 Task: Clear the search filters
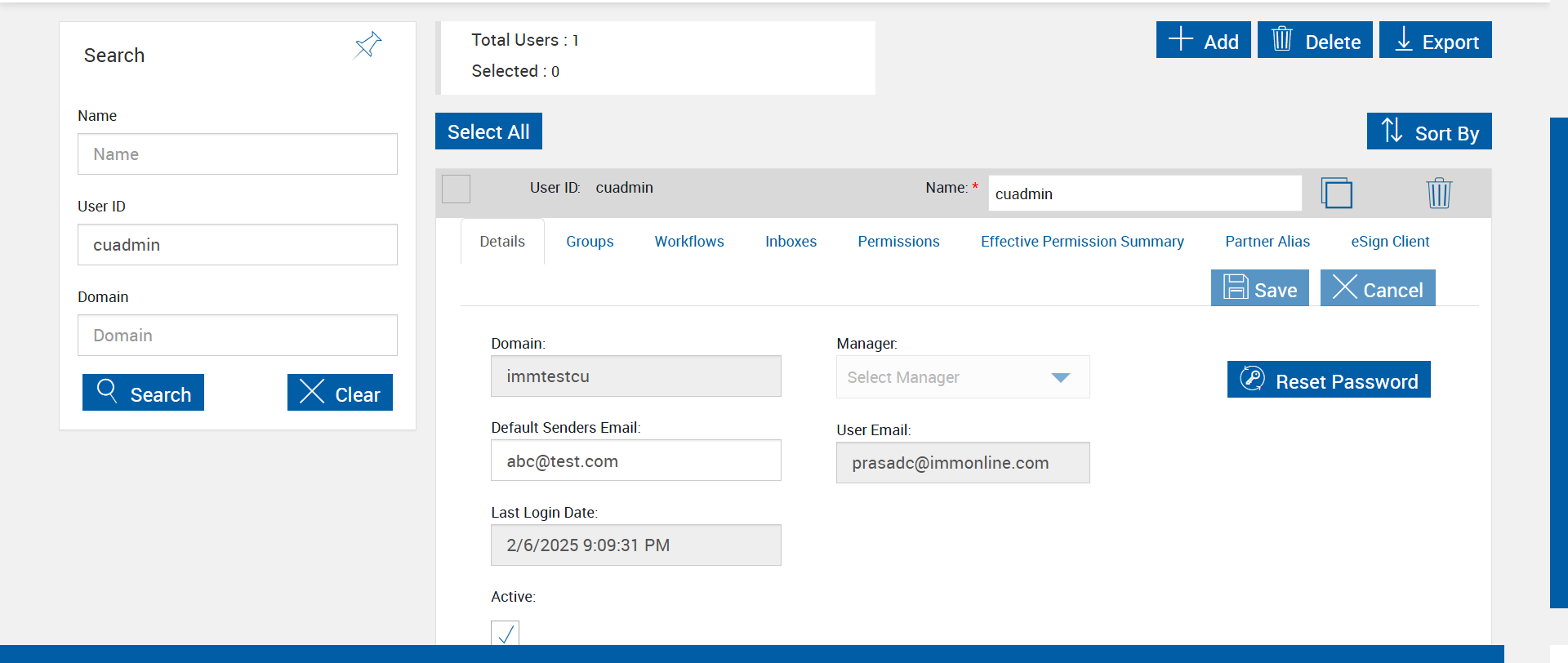[340, 393]
